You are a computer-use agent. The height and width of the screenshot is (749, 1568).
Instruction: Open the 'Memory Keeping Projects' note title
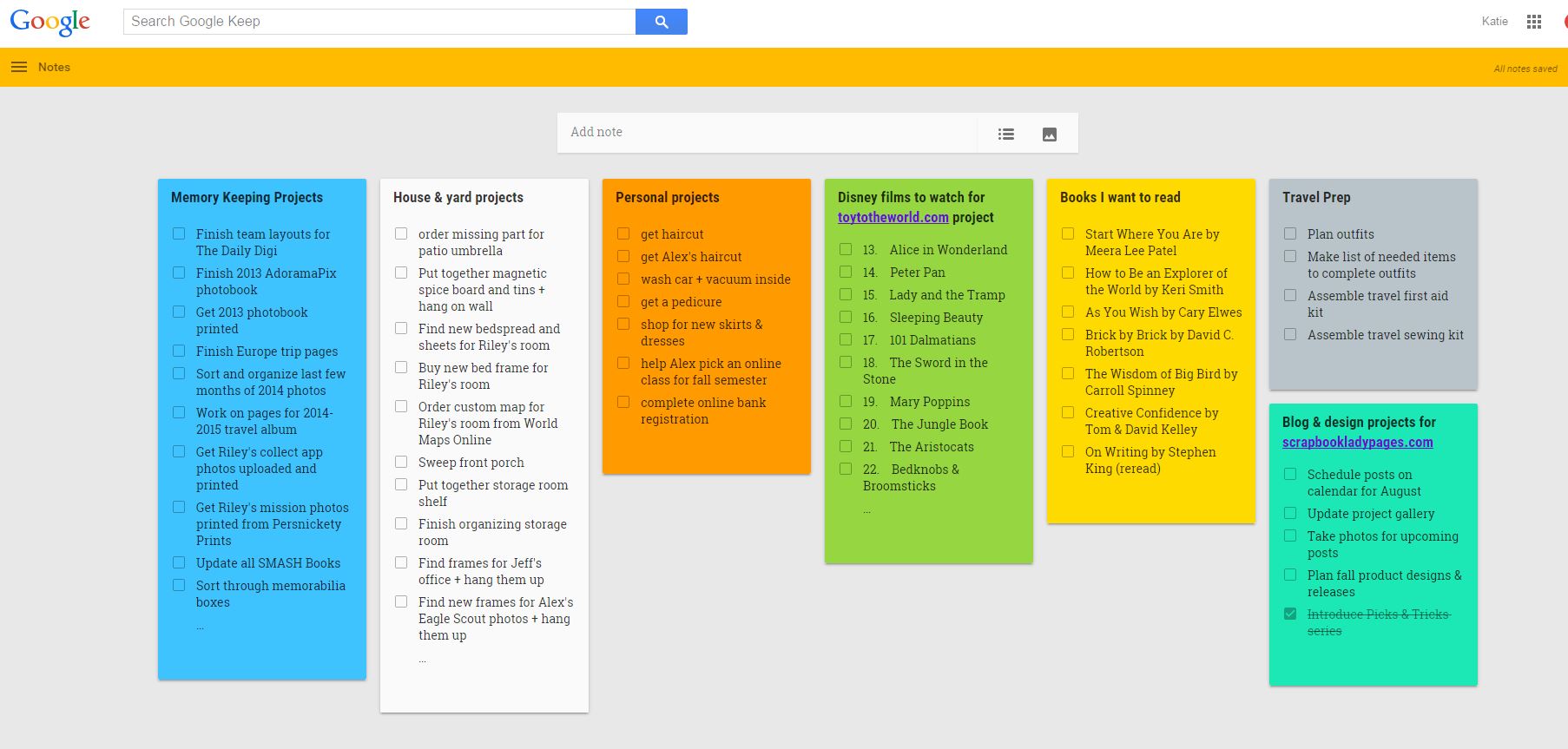247,198
